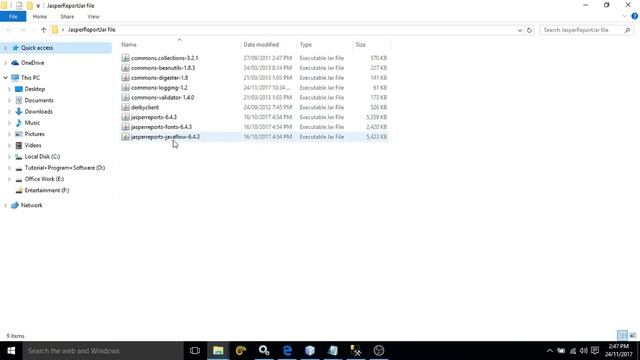Select the commons-digester-1.8 file

coord(160,78)
